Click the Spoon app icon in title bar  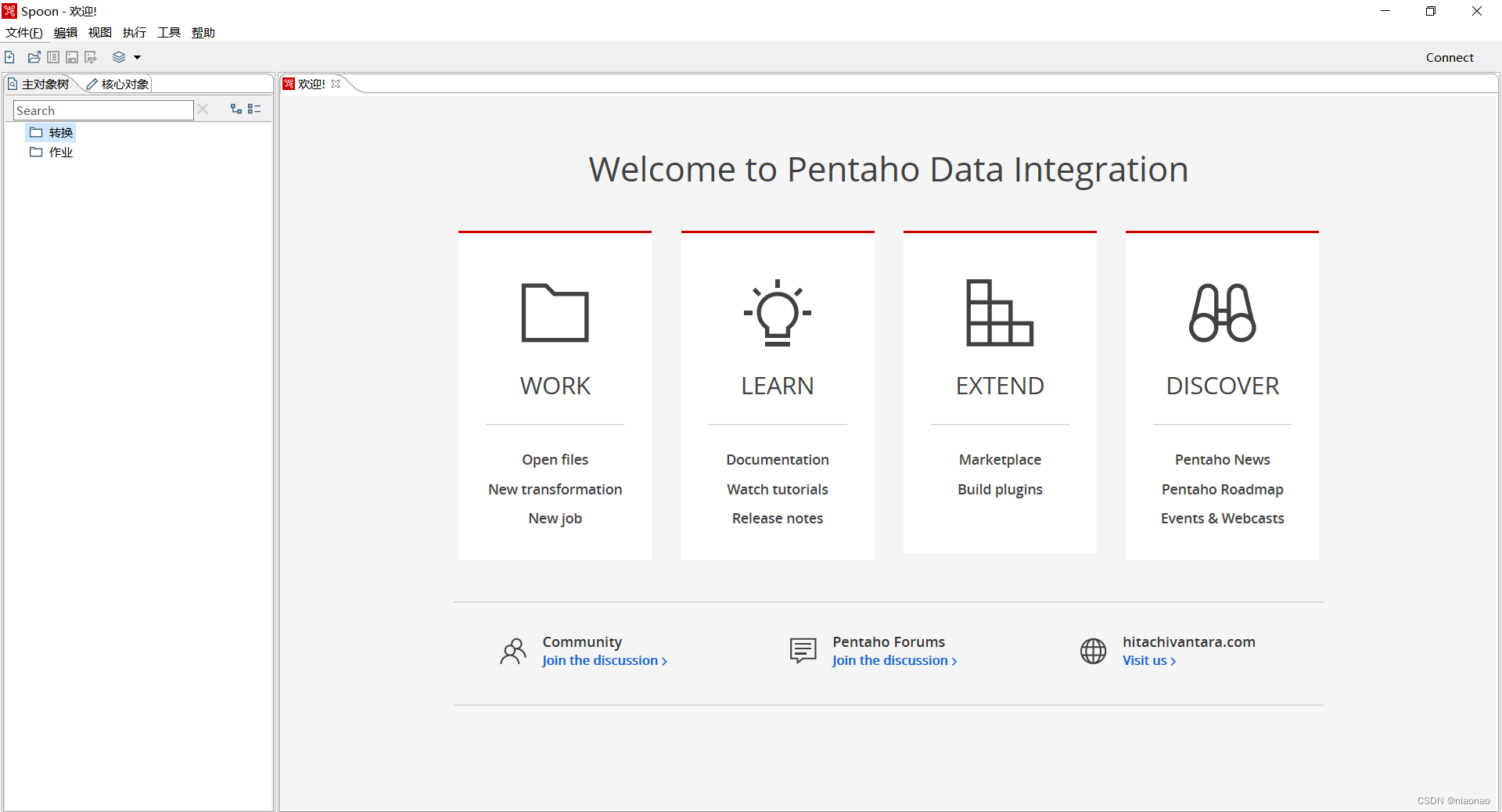pos(9,11)
